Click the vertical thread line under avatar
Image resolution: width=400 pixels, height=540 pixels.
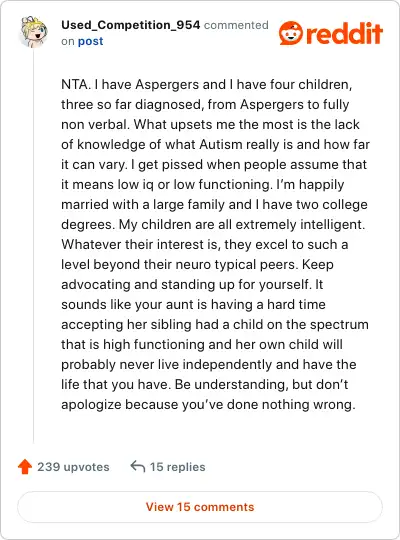33,246
